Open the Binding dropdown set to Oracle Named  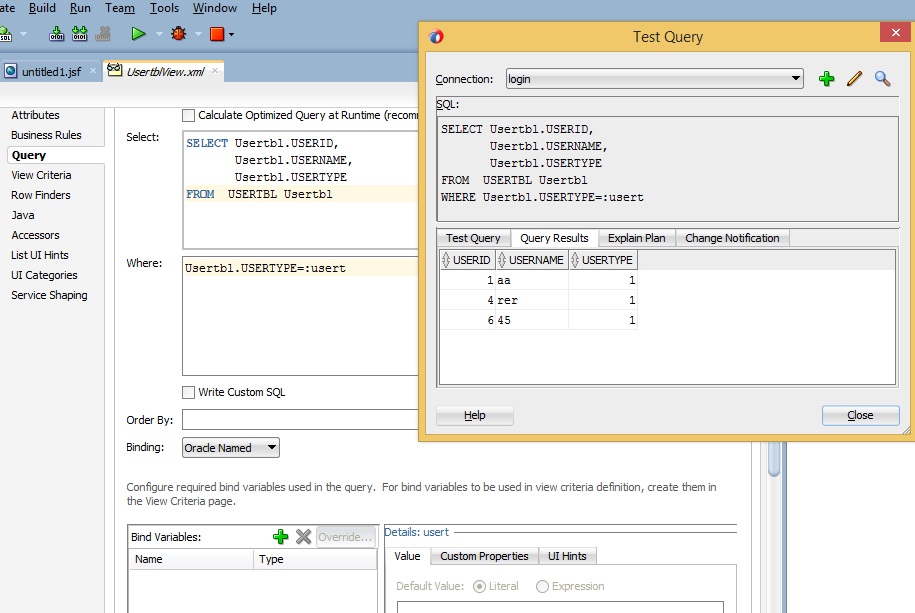pyautogui.click(x=230, y=448)
